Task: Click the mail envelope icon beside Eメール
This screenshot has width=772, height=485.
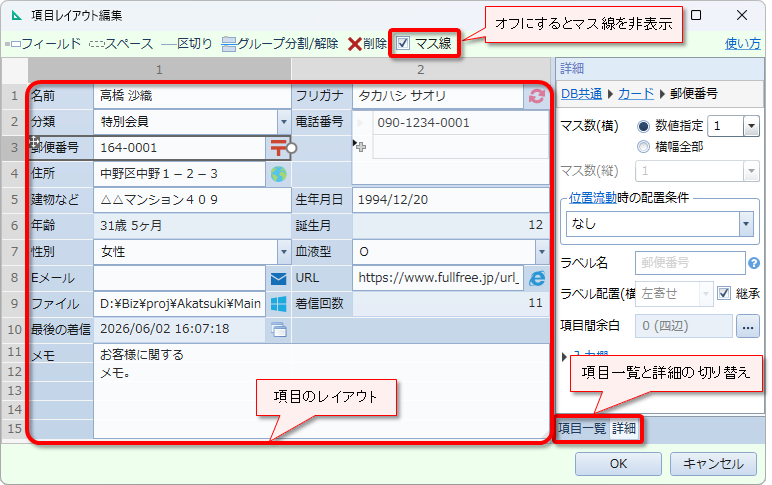Action: tap(278, 278)
